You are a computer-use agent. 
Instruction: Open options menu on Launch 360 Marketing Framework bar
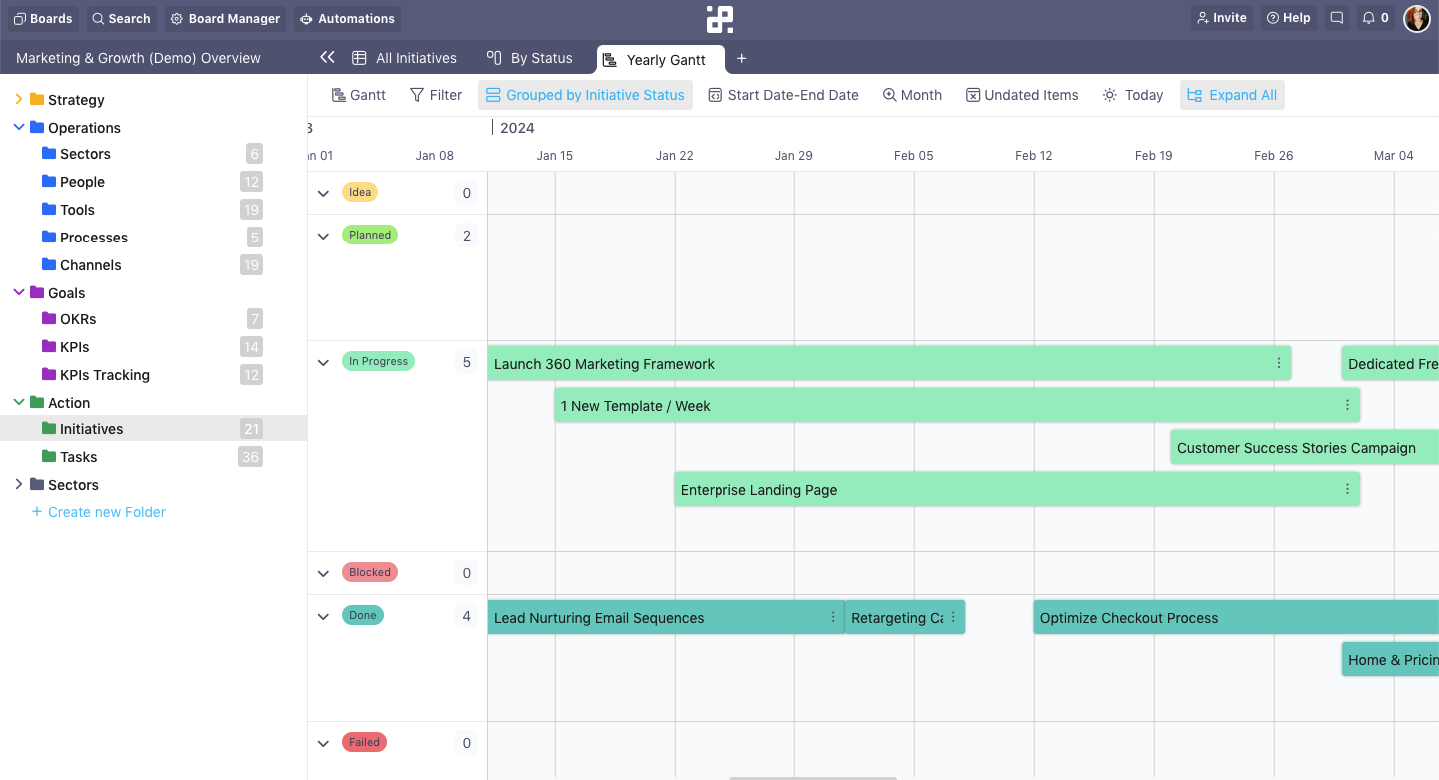(x=1278, y=363)
